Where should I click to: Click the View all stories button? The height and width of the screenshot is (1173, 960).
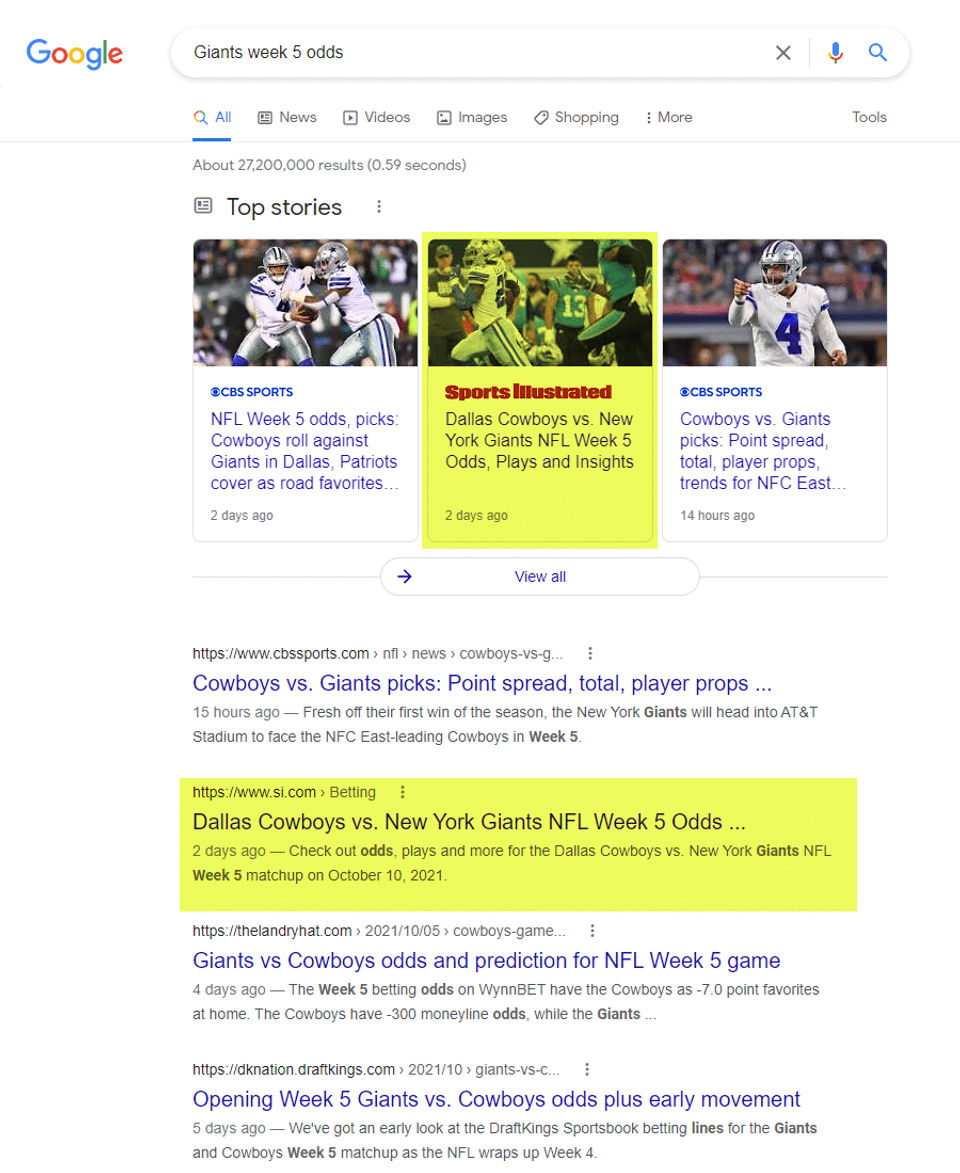coord(539,577)
